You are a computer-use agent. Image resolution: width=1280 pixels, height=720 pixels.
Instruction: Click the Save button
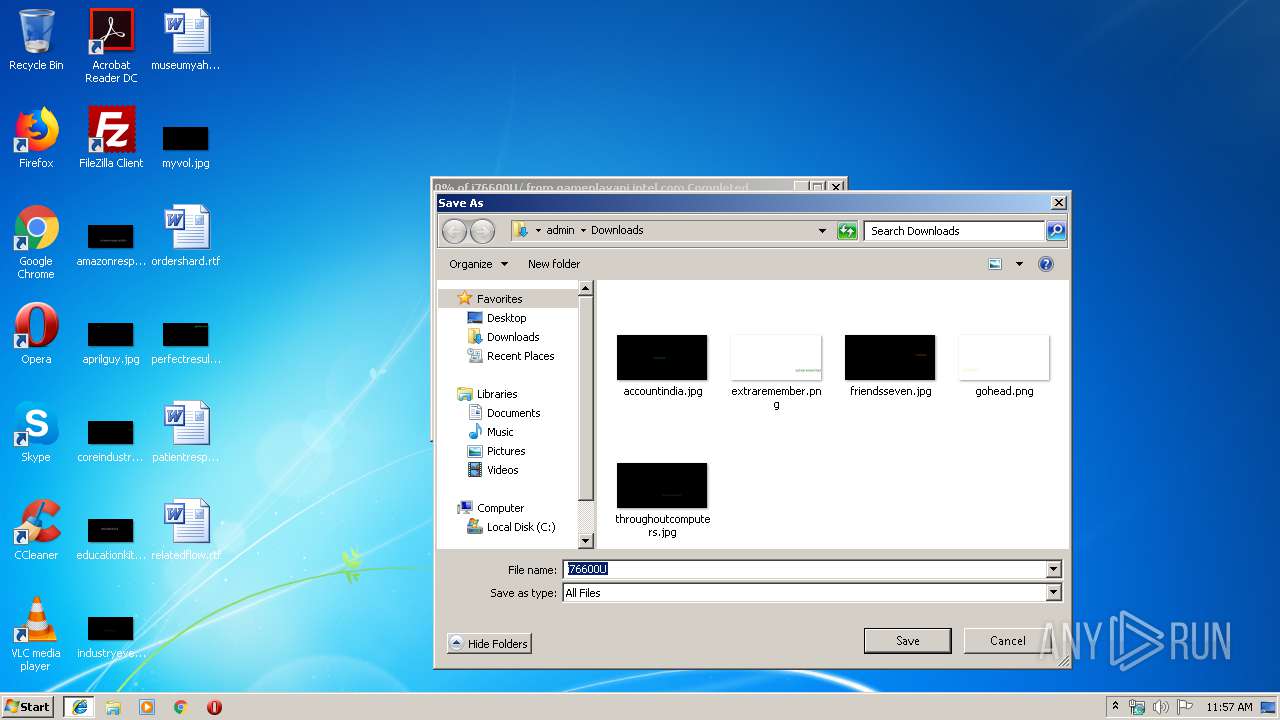[907, 641]
